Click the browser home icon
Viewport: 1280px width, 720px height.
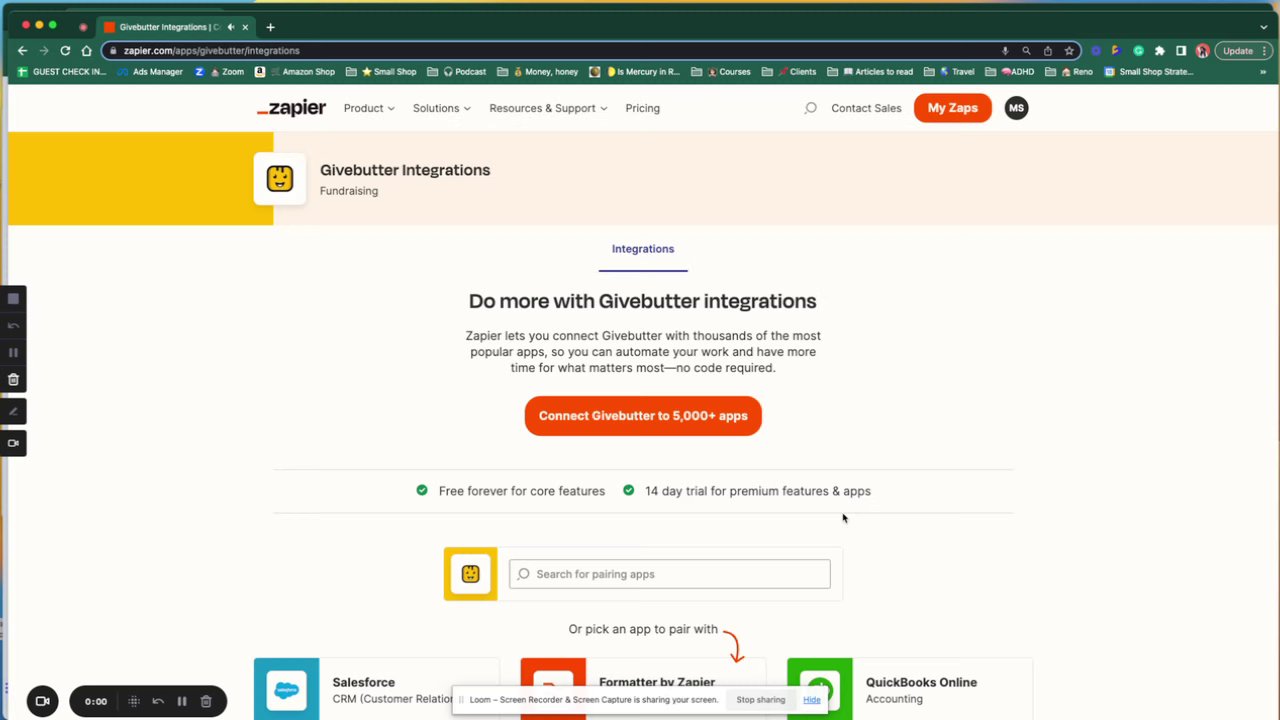coord(87,50)
